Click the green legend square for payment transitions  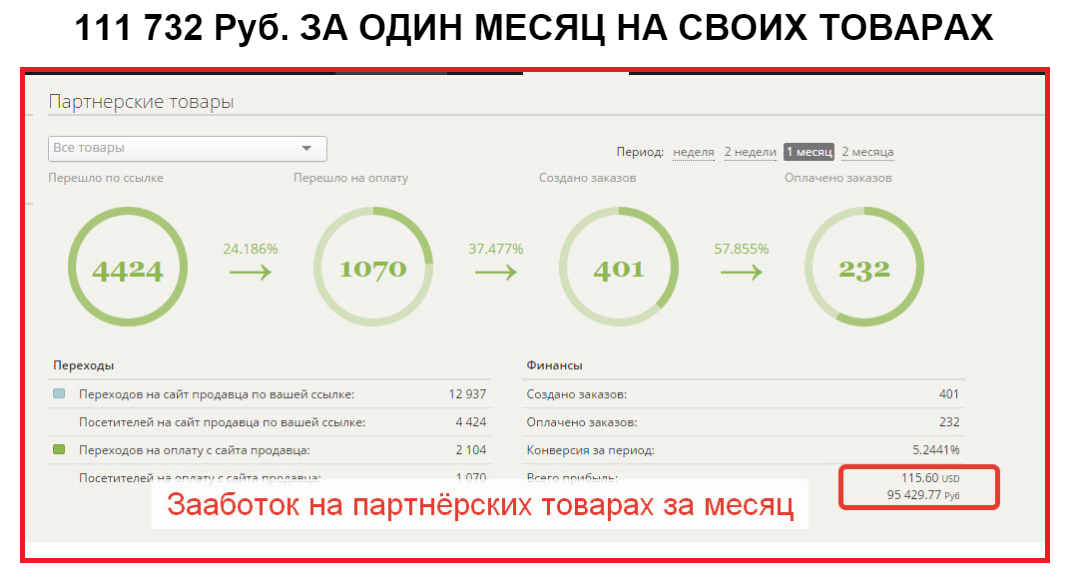pos(59,449)
